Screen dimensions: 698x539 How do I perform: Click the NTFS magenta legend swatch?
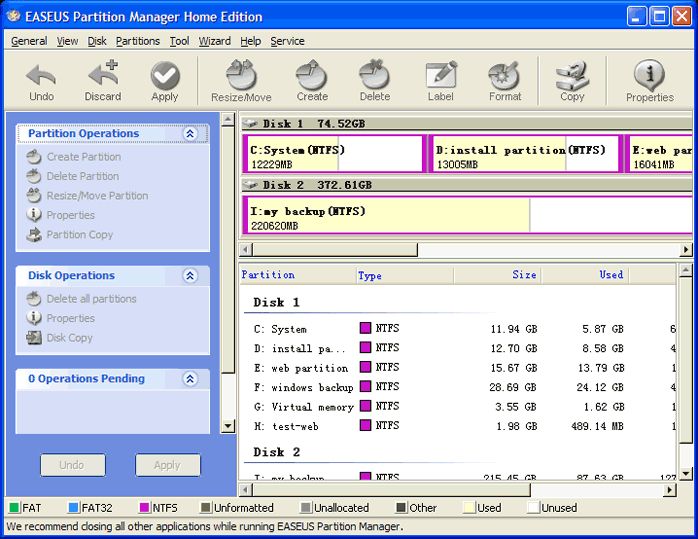tap(144, 507)
